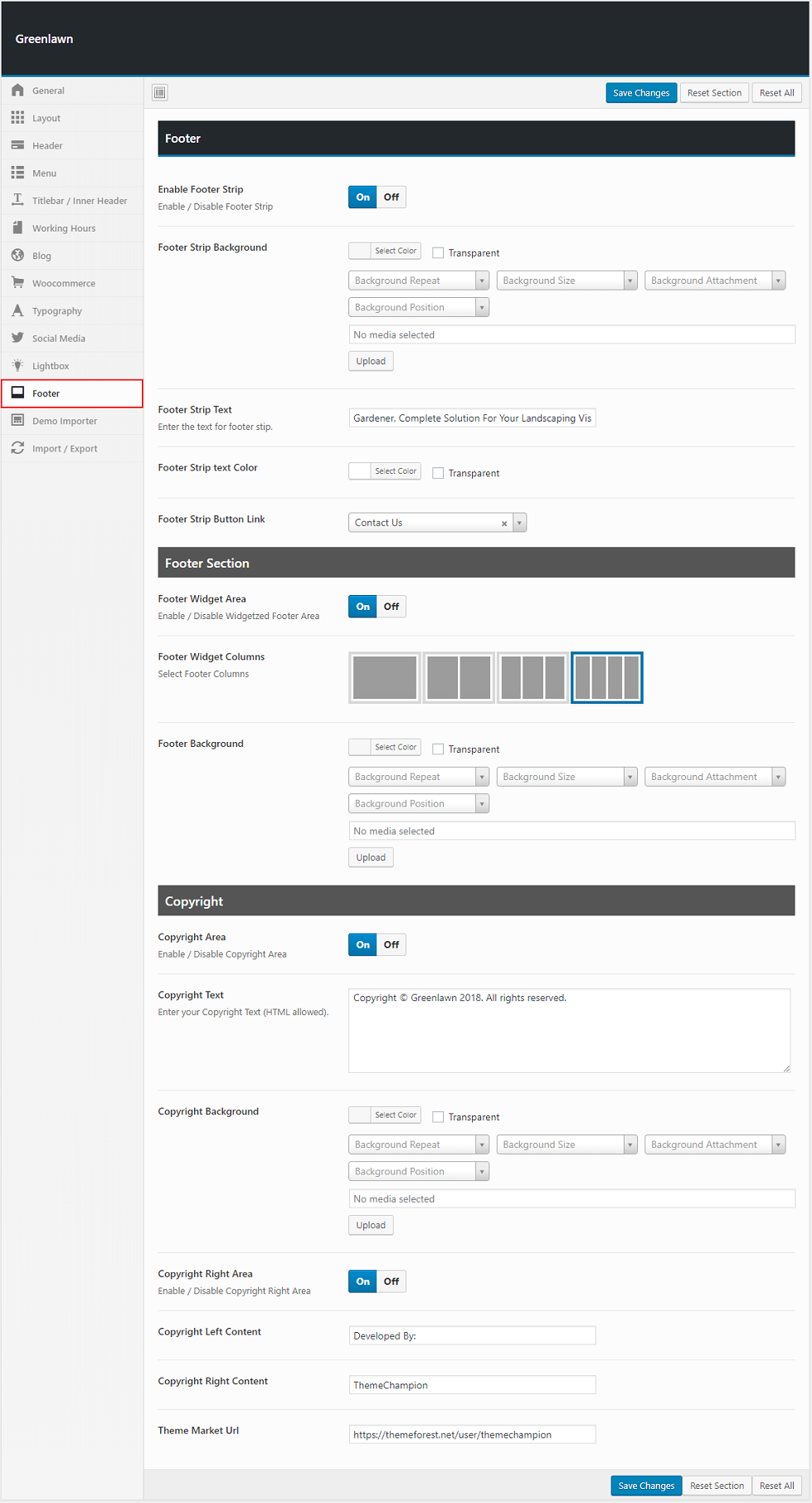Select the single-column footer widget layout
The height and width of the screenshot is (1503, 812).
(385, 677)
